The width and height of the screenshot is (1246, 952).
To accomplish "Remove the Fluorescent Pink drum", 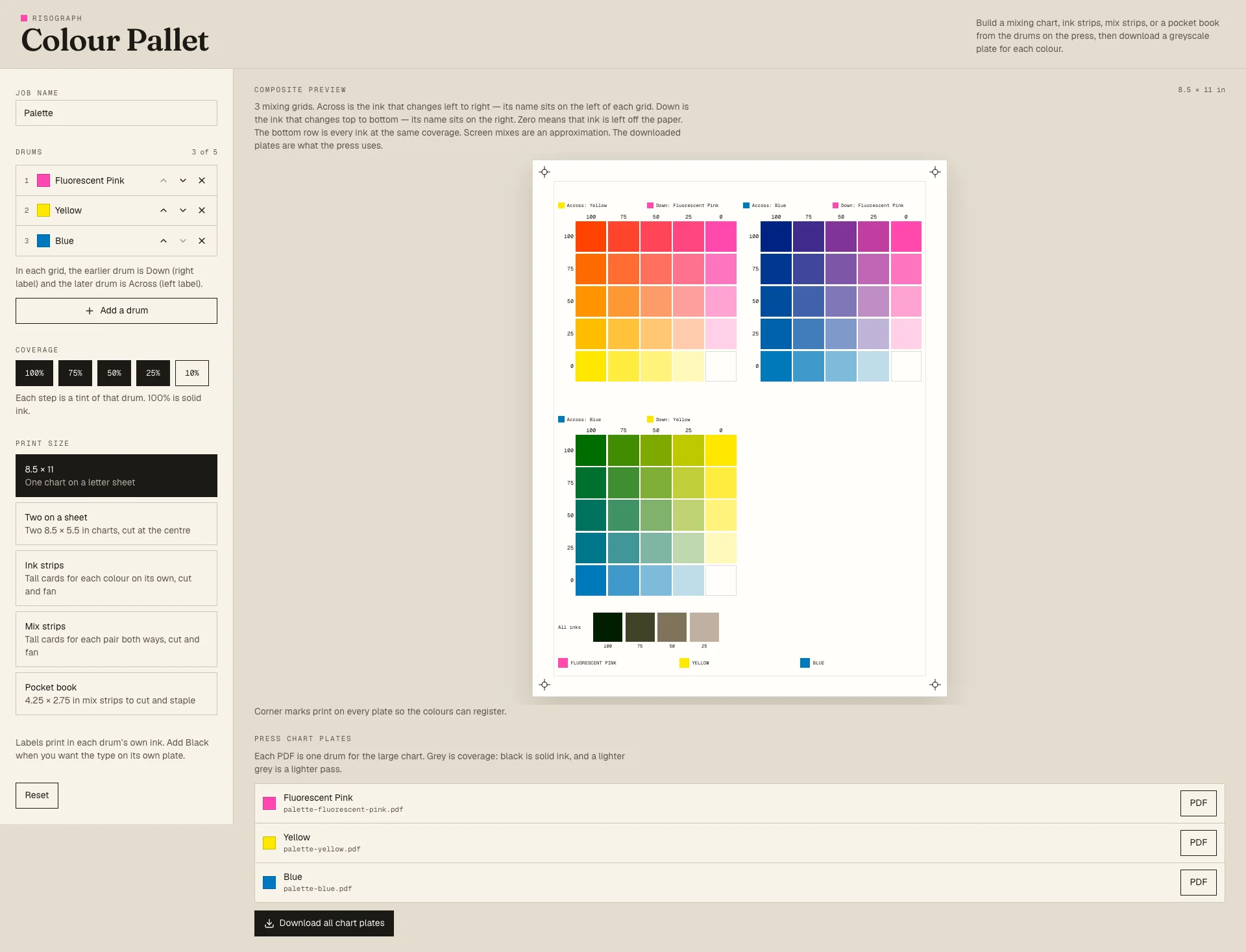I will (x=202, y=180).
